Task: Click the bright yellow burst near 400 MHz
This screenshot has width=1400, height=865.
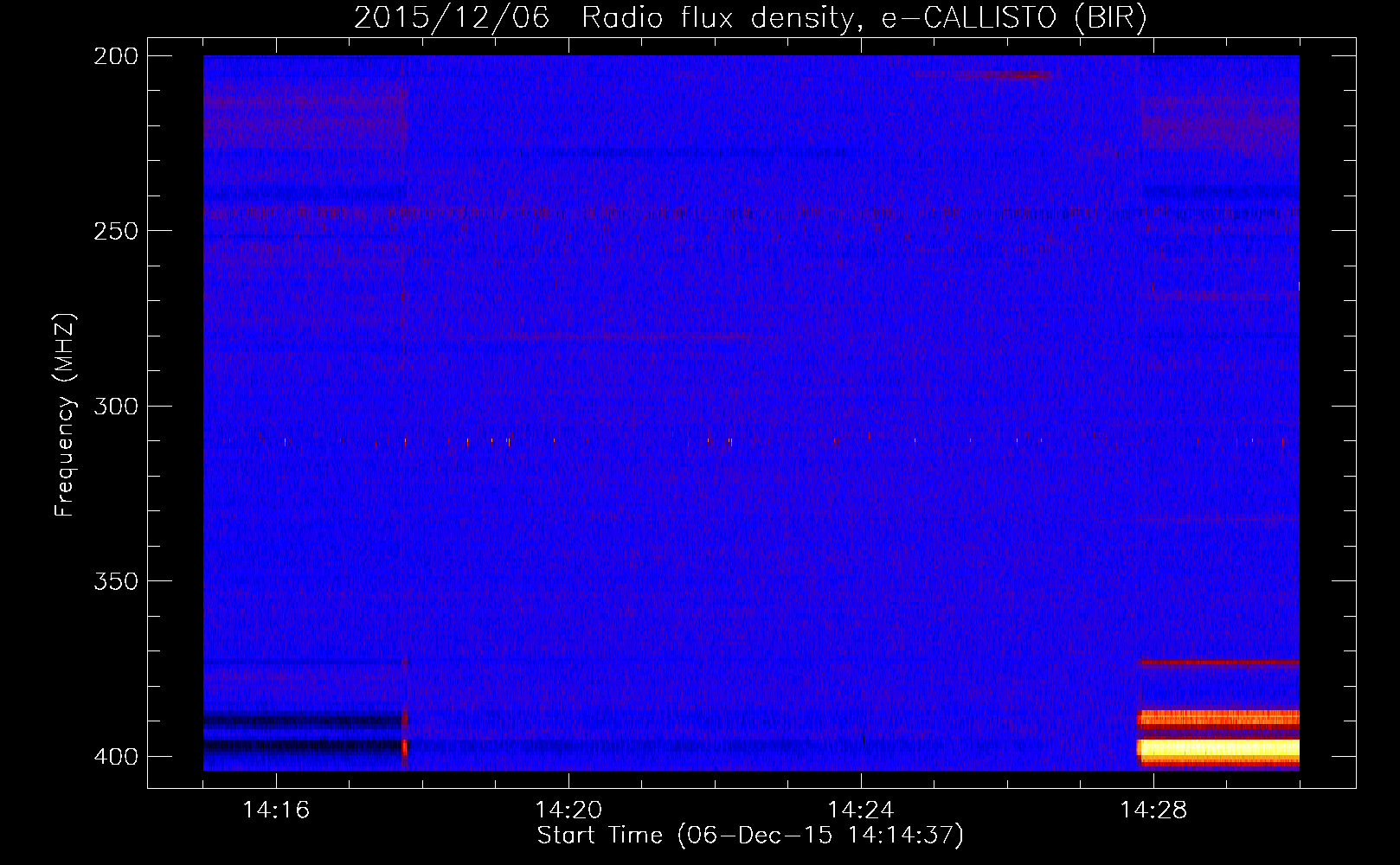Action: [x=1218, y=751]
